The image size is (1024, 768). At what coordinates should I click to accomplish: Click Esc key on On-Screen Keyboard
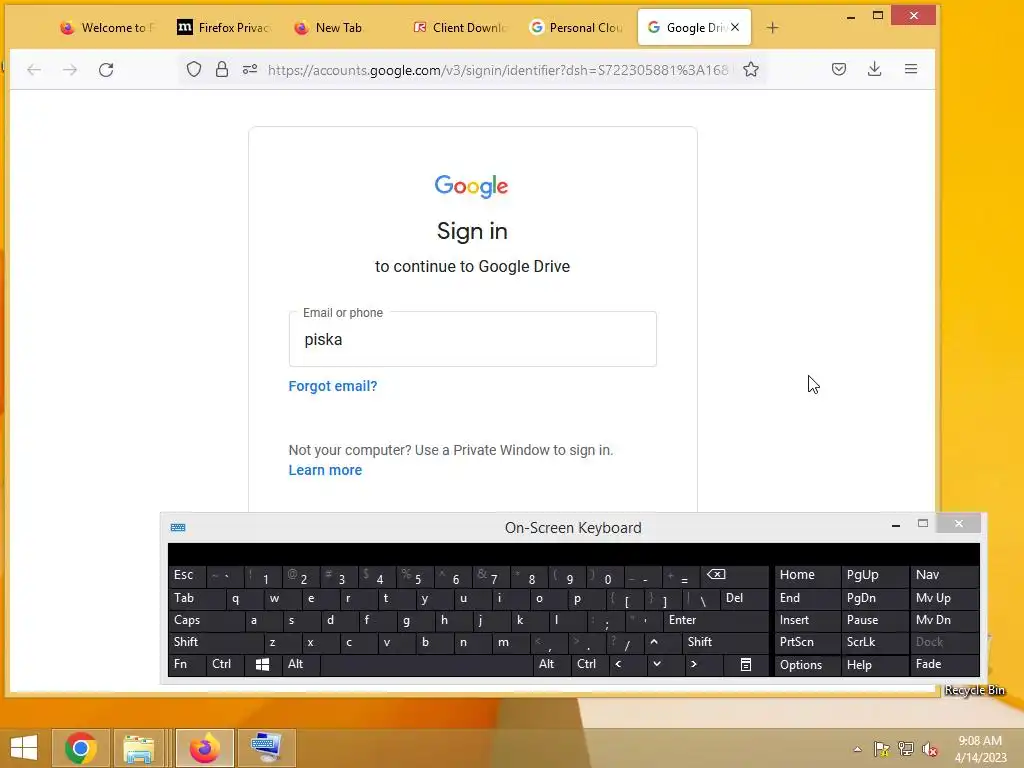[x=187, y=575]
